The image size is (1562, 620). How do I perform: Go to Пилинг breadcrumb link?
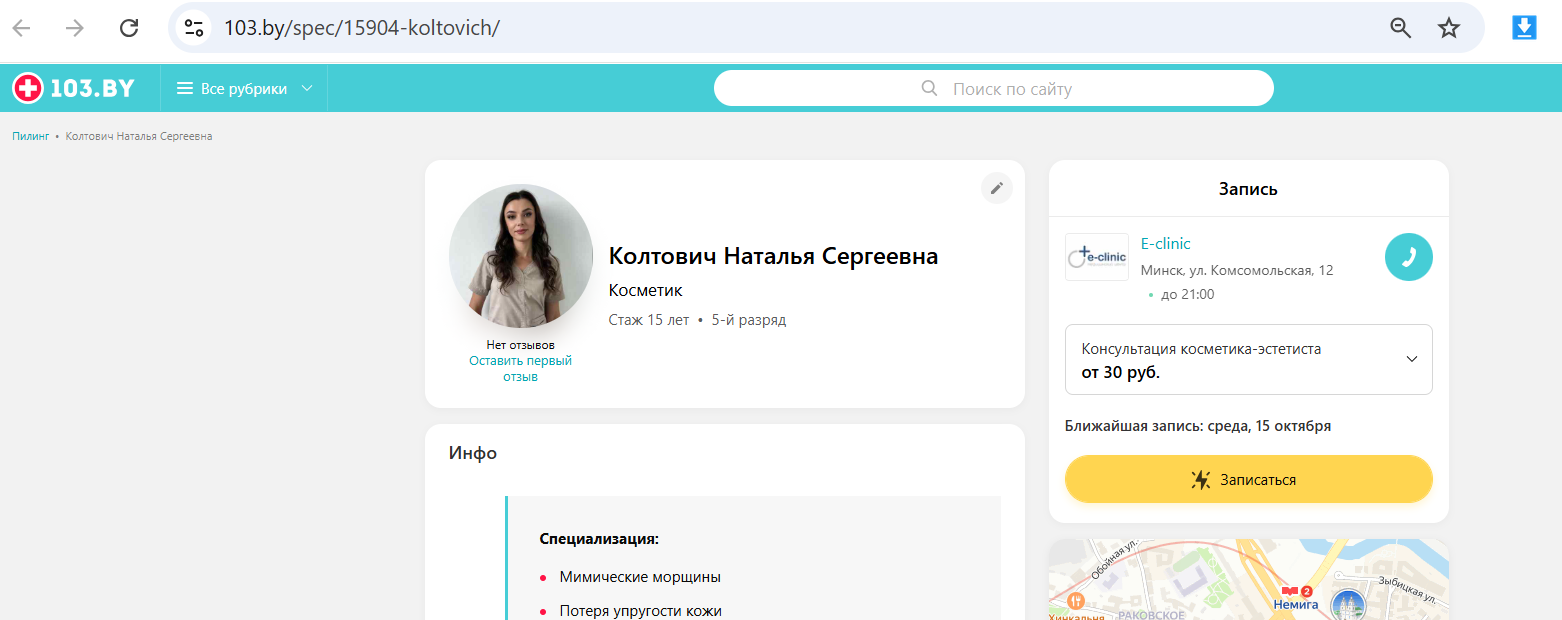30,136
